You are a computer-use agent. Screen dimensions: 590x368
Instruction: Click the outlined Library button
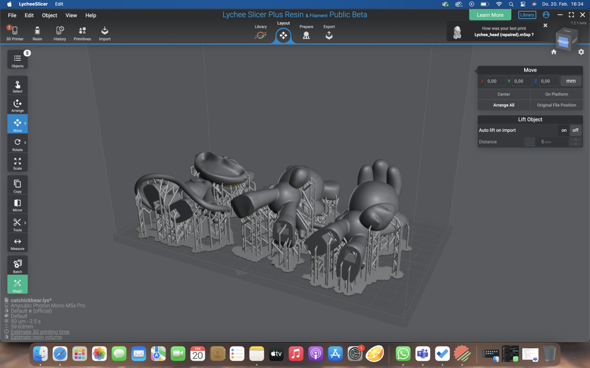point(527,15)
